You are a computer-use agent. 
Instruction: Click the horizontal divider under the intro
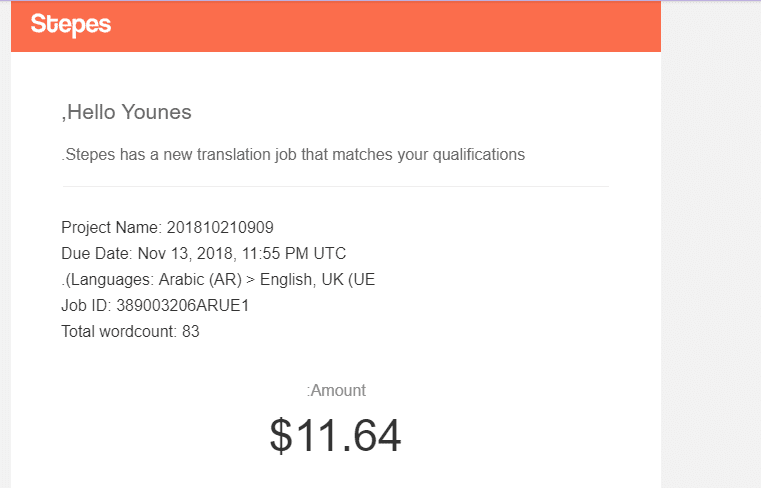[x=335, y=186]
